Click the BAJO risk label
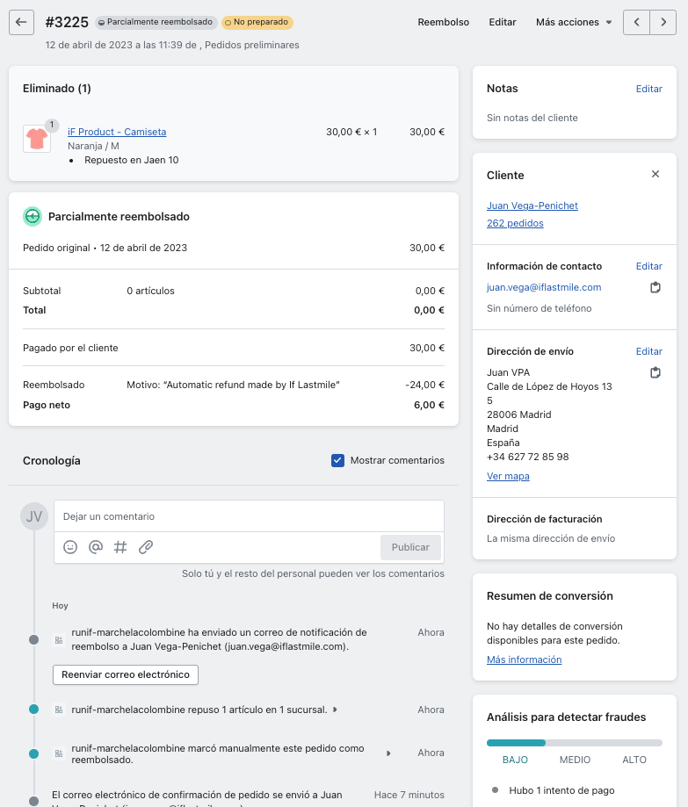Screen dimensions: 688x807 coord(515,760)
